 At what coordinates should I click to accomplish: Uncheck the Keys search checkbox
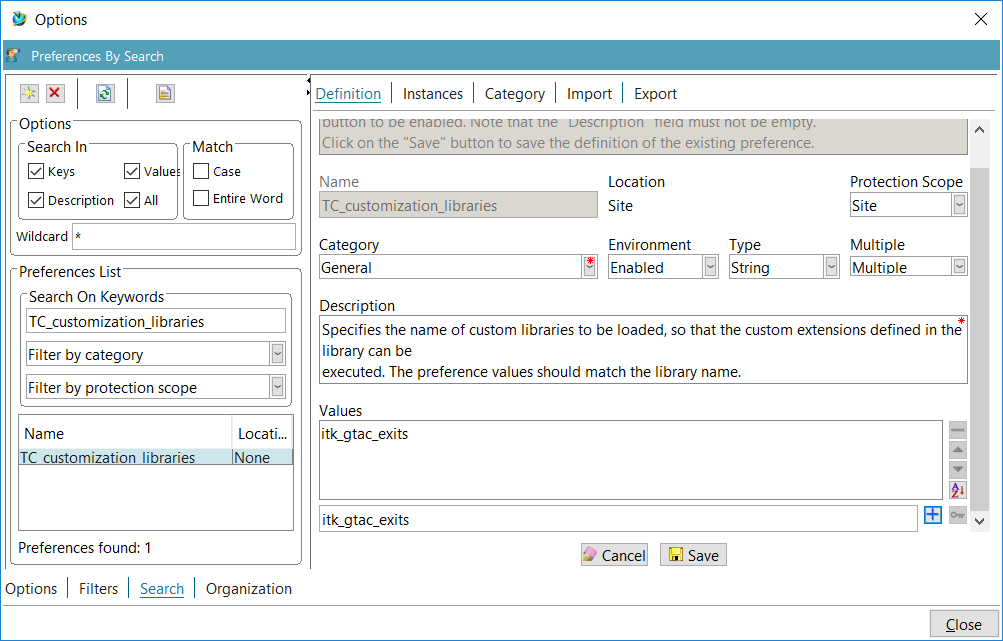(x=36, y=172)
